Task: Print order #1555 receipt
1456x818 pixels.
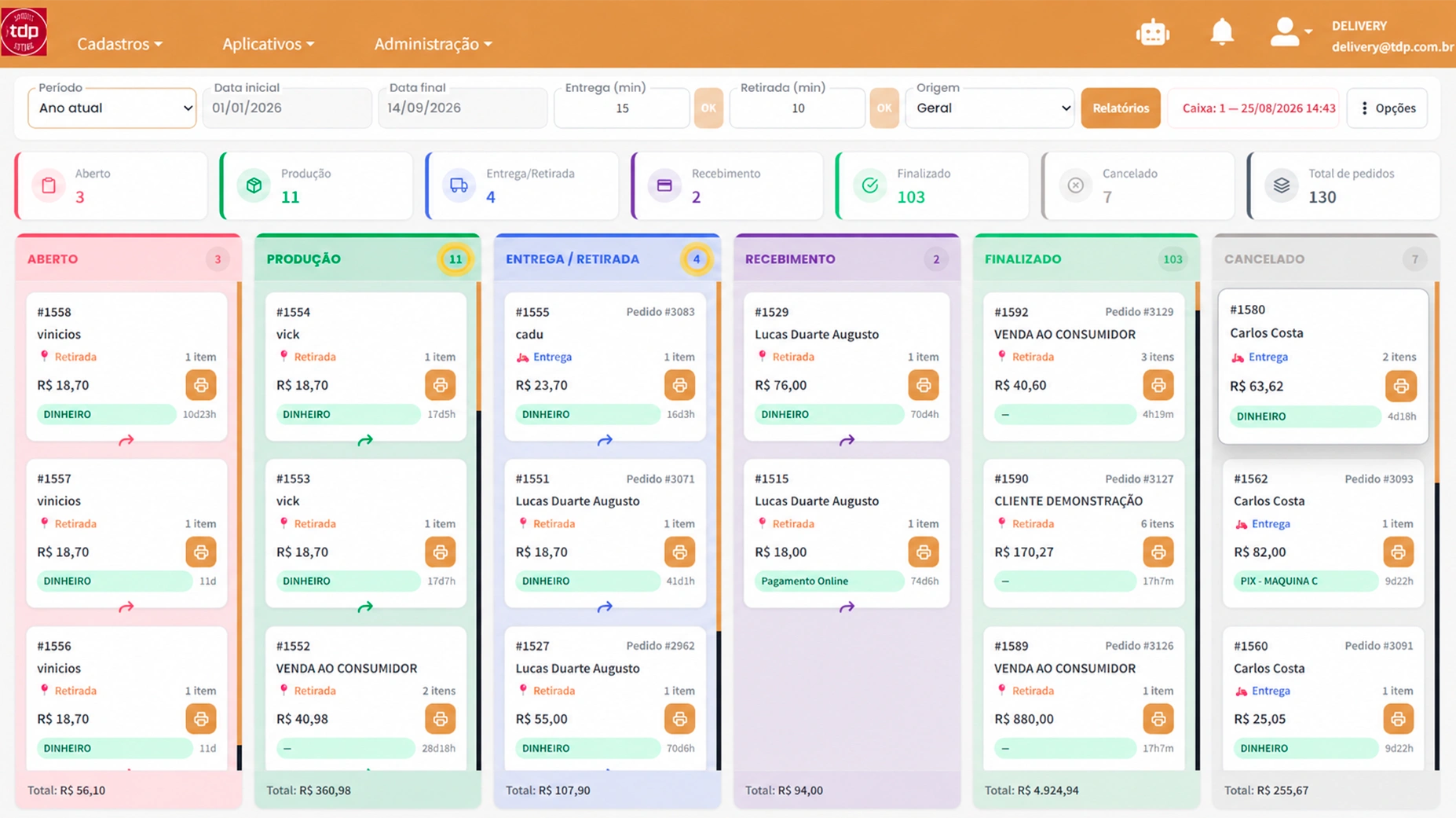Action: [x=679, y=385]
